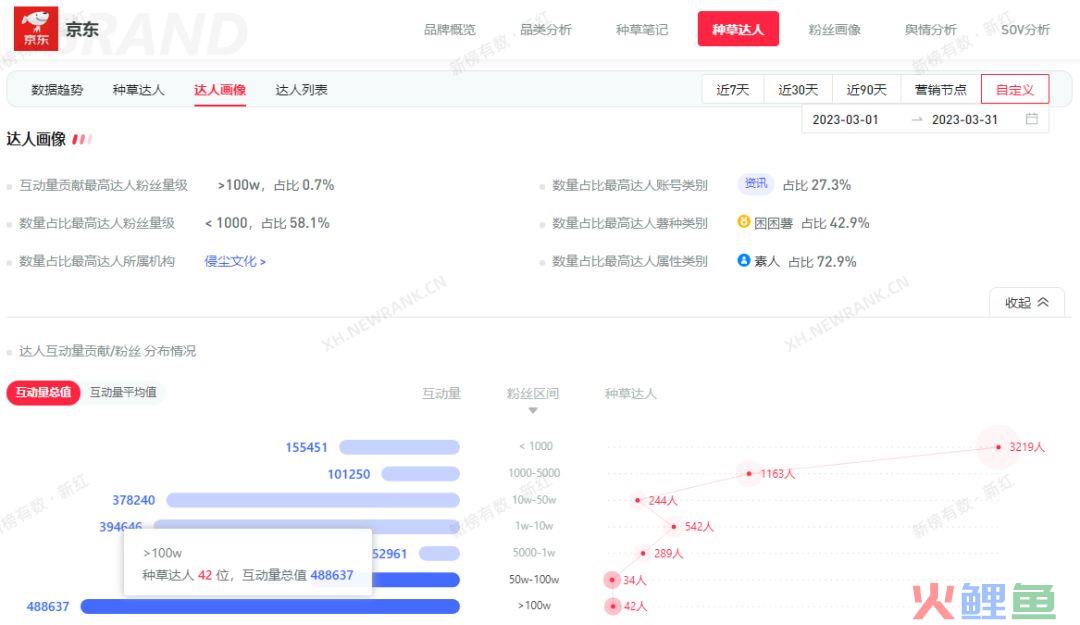Click the '< 1000' fan range label
This screenshot has width=1080, height=625.
[536, 446]
